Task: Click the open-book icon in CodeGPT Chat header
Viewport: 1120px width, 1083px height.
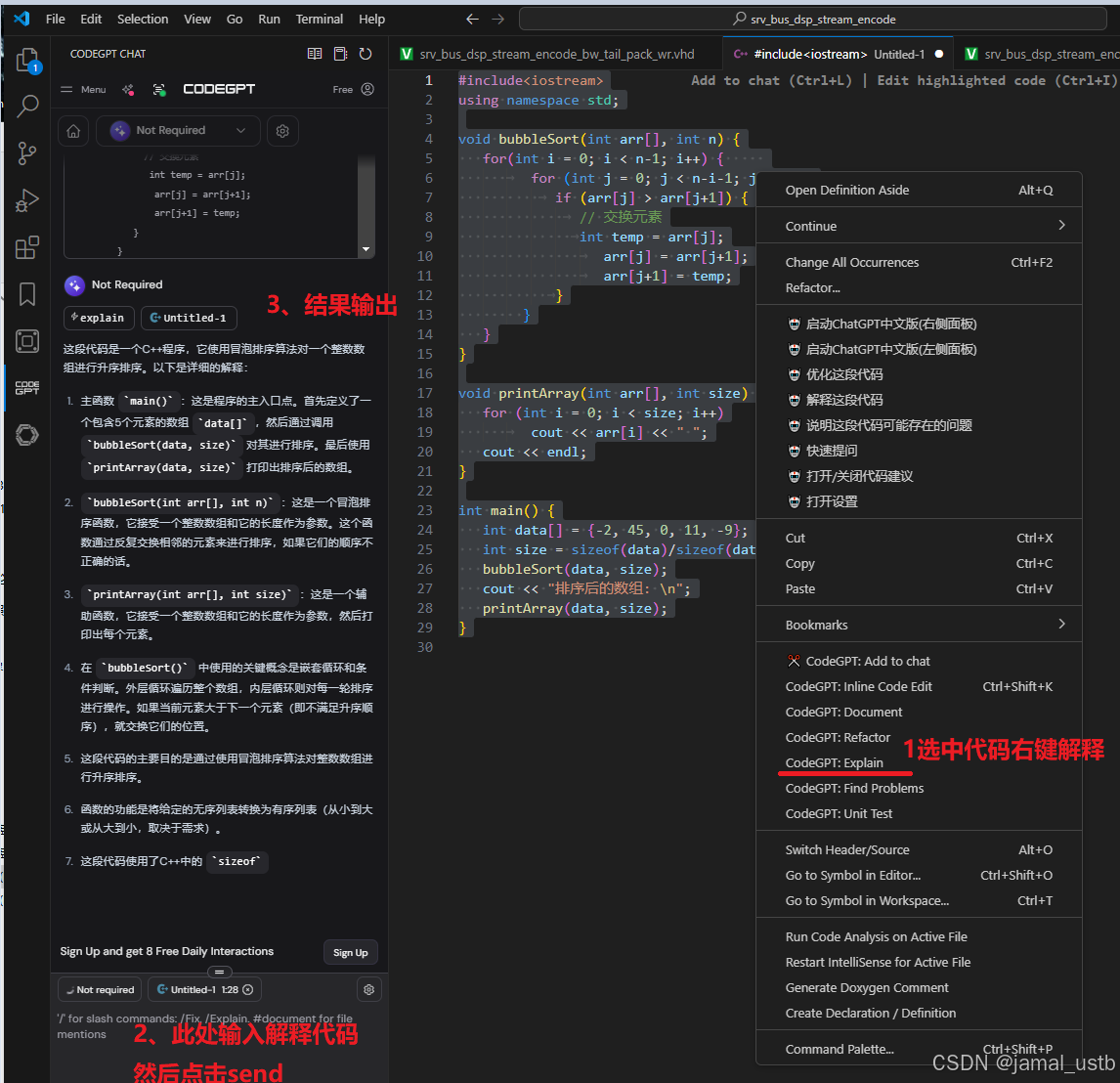Action: point(315,54)
